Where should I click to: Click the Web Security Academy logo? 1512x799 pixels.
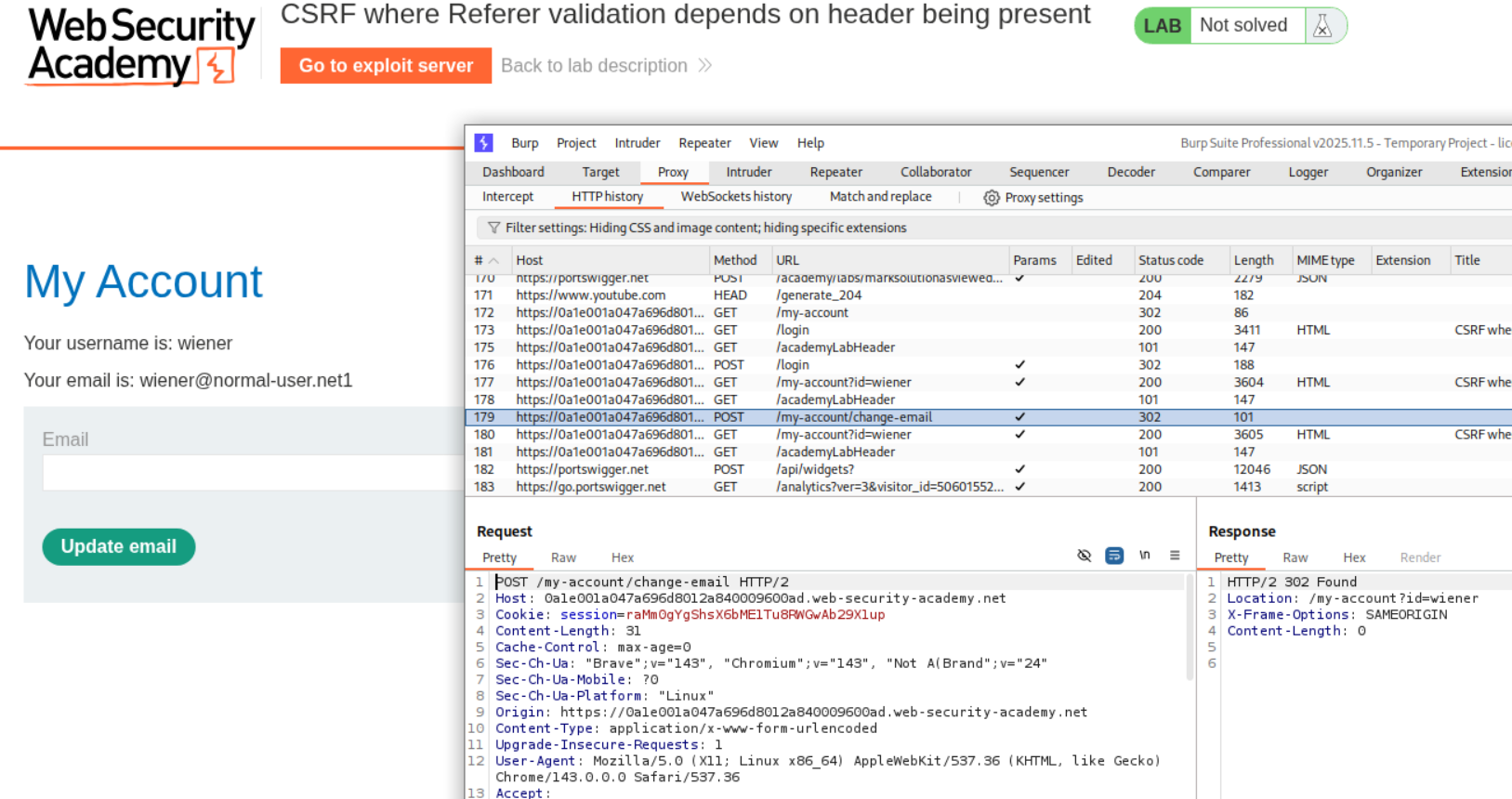pos(140,46)
